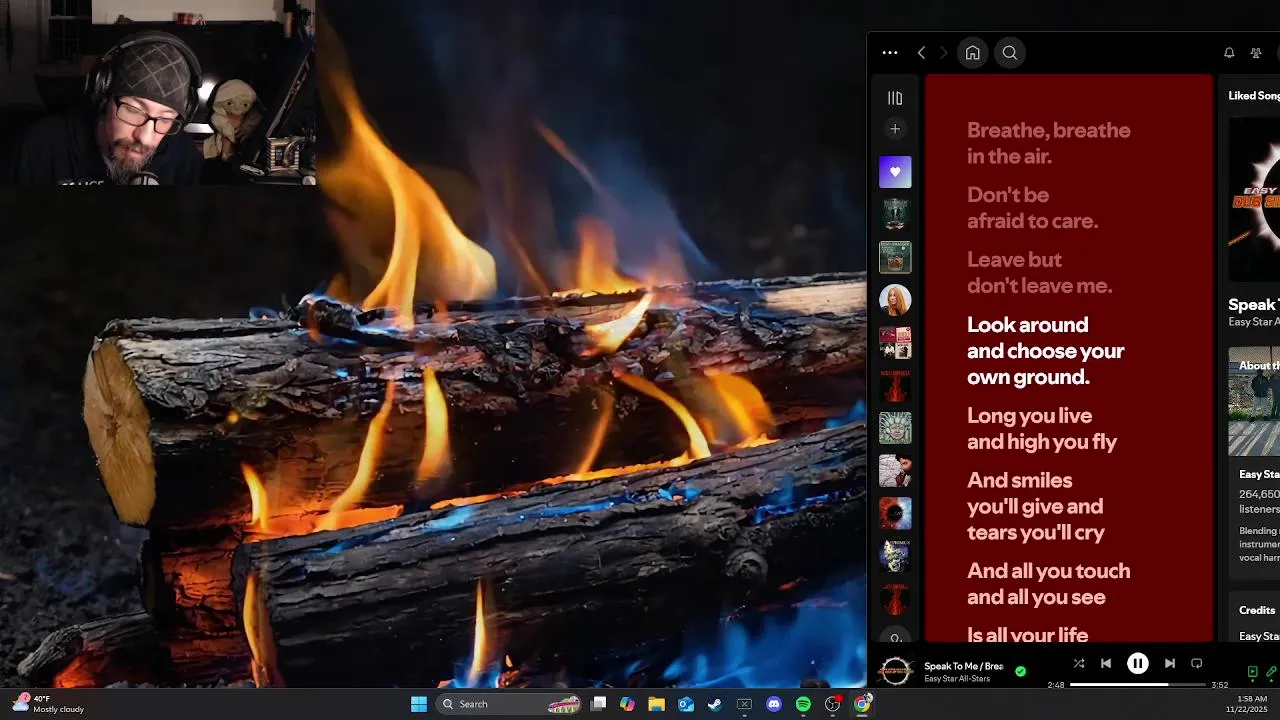Open Spotify notifications bell
The image size is (1280, 720).
coord(1229,53)
